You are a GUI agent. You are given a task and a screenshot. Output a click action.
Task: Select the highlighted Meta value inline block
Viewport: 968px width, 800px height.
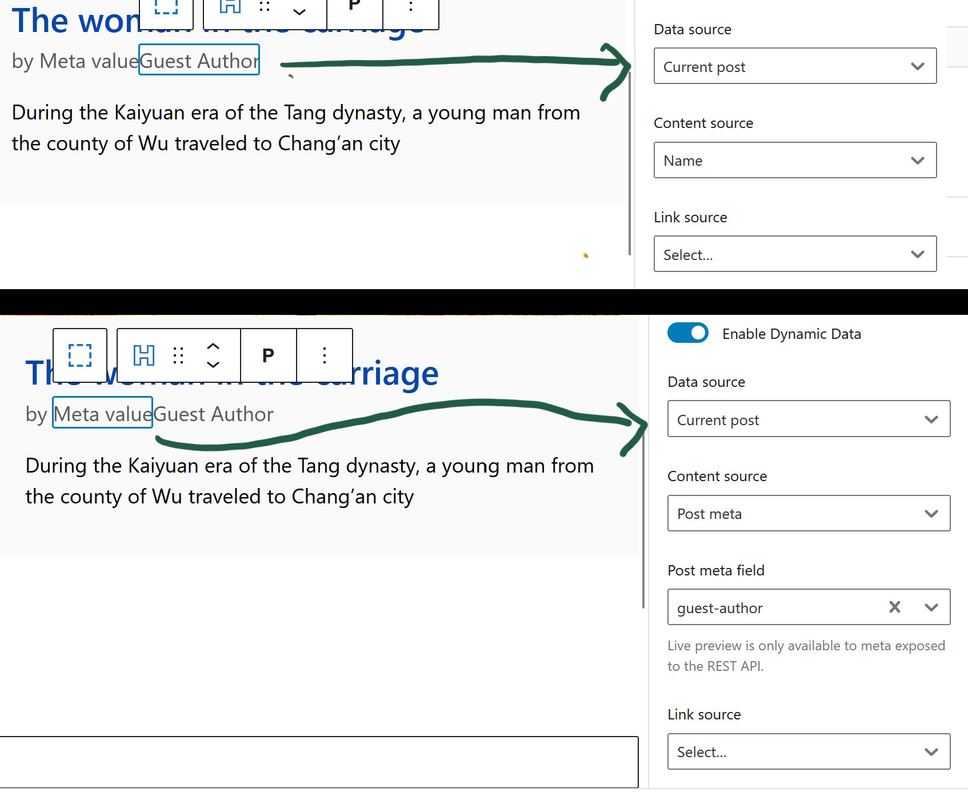(x=102, y=414)
